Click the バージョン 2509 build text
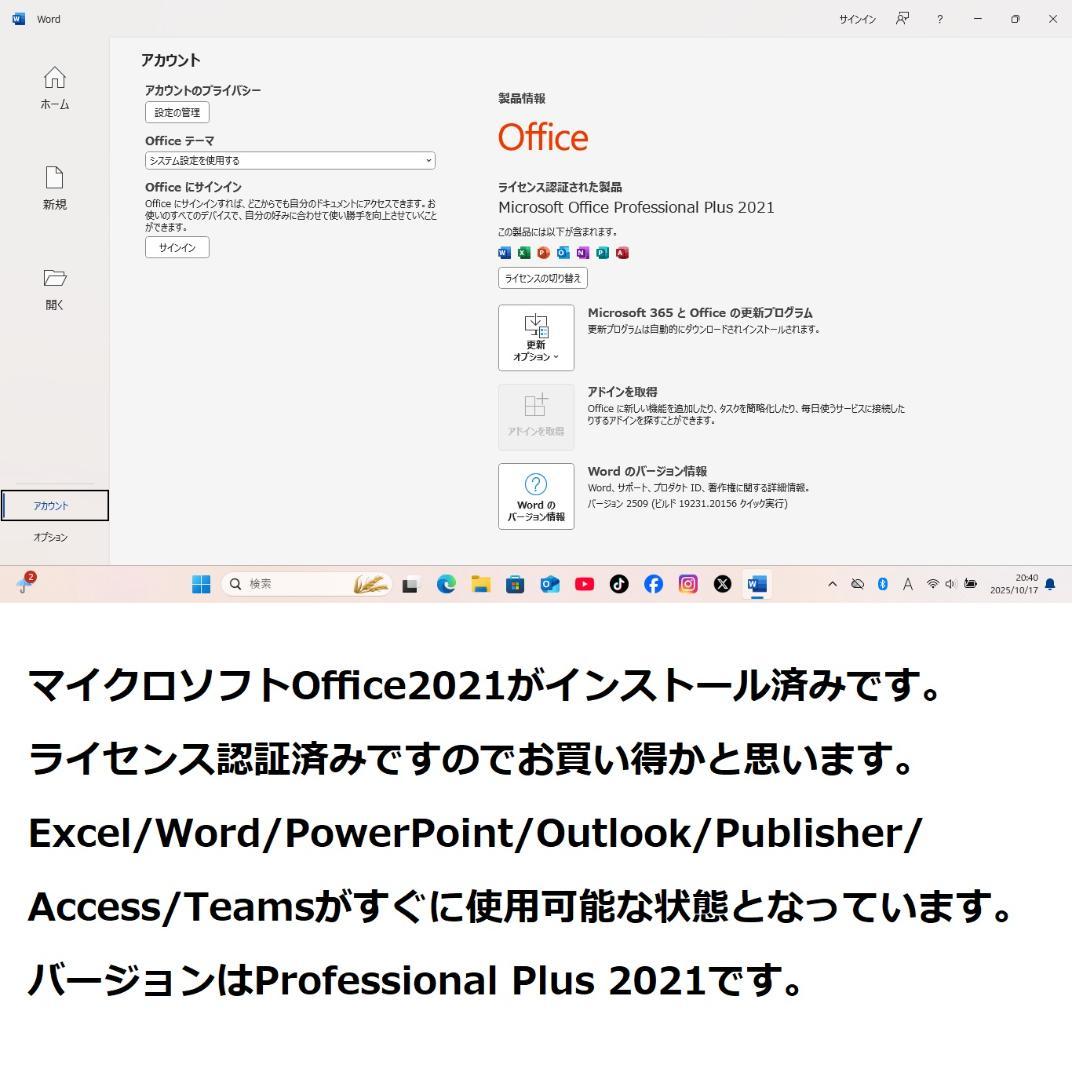 (687, 503)
